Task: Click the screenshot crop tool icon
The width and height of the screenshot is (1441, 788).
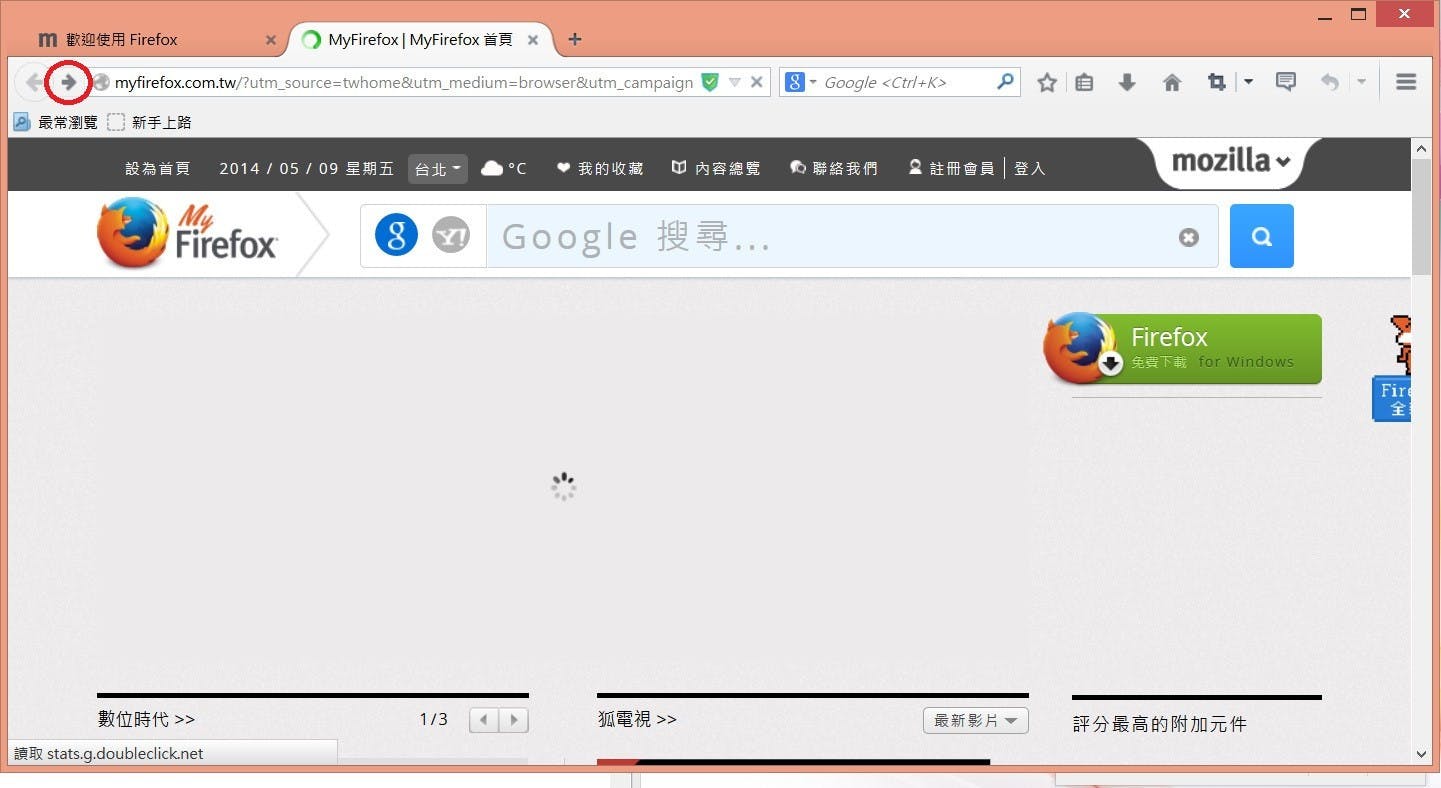Action: (1217, 82)
